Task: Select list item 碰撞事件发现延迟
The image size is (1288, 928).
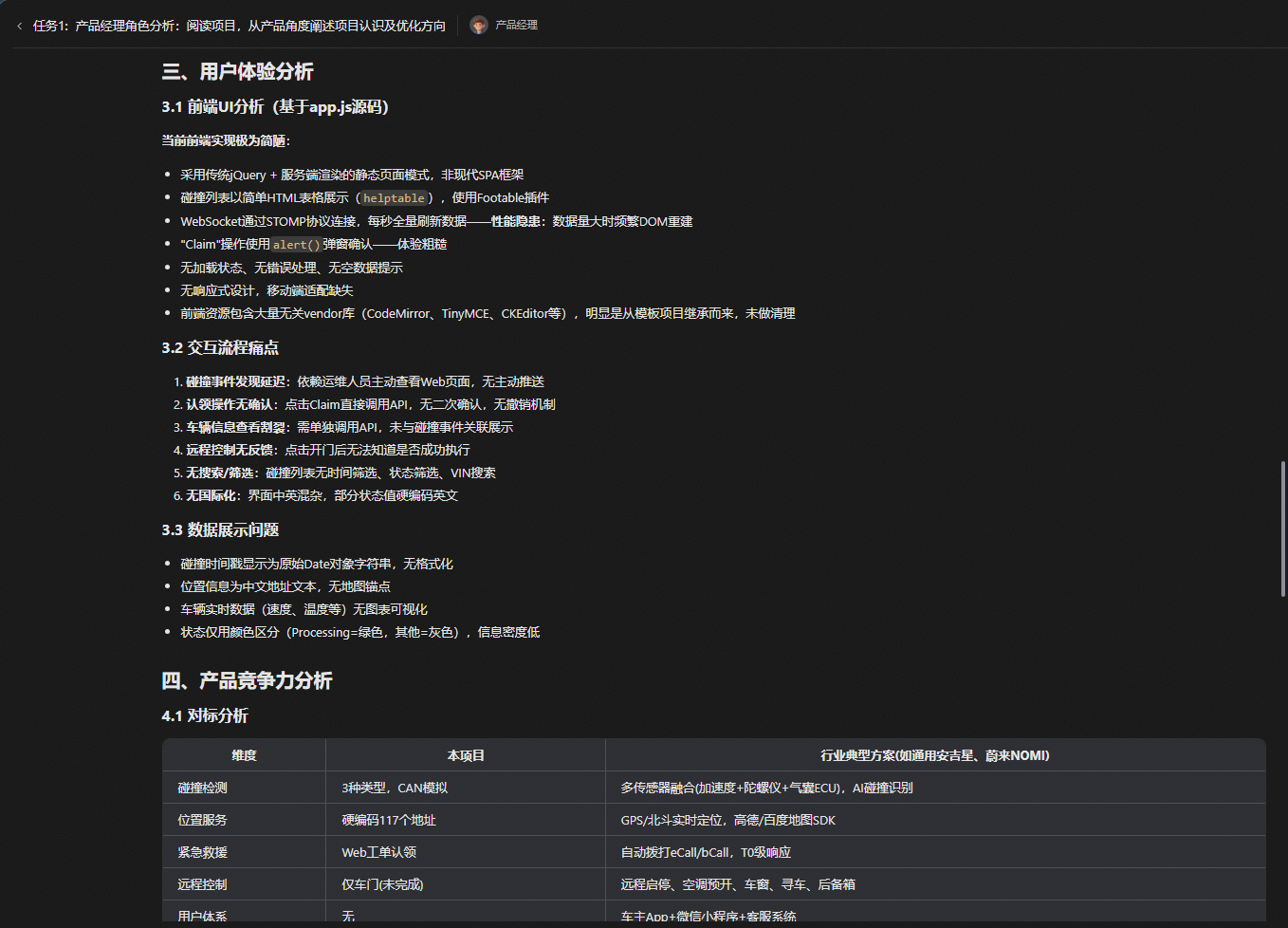Action: pyautogui.click(x=365, y=381)
